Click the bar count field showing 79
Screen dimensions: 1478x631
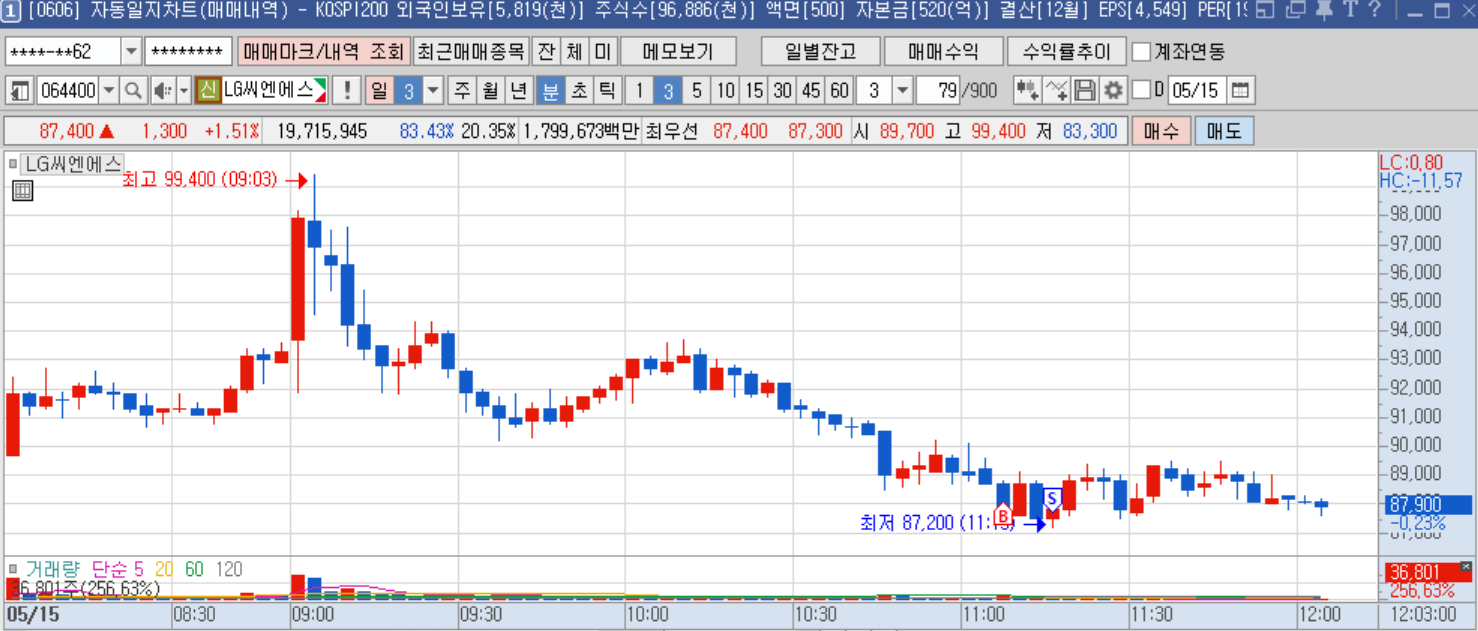point(938,91)
